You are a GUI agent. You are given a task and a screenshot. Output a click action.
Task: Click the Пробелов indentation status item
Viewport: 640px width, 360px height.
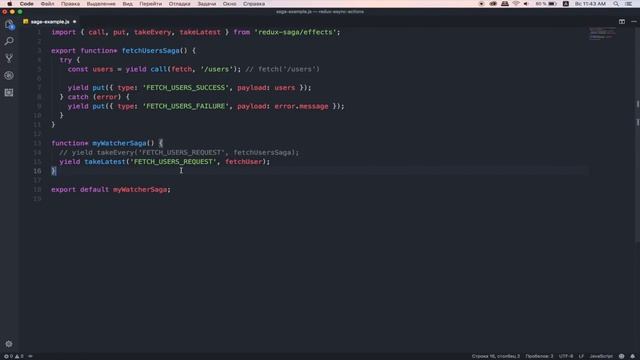point(539,356)
